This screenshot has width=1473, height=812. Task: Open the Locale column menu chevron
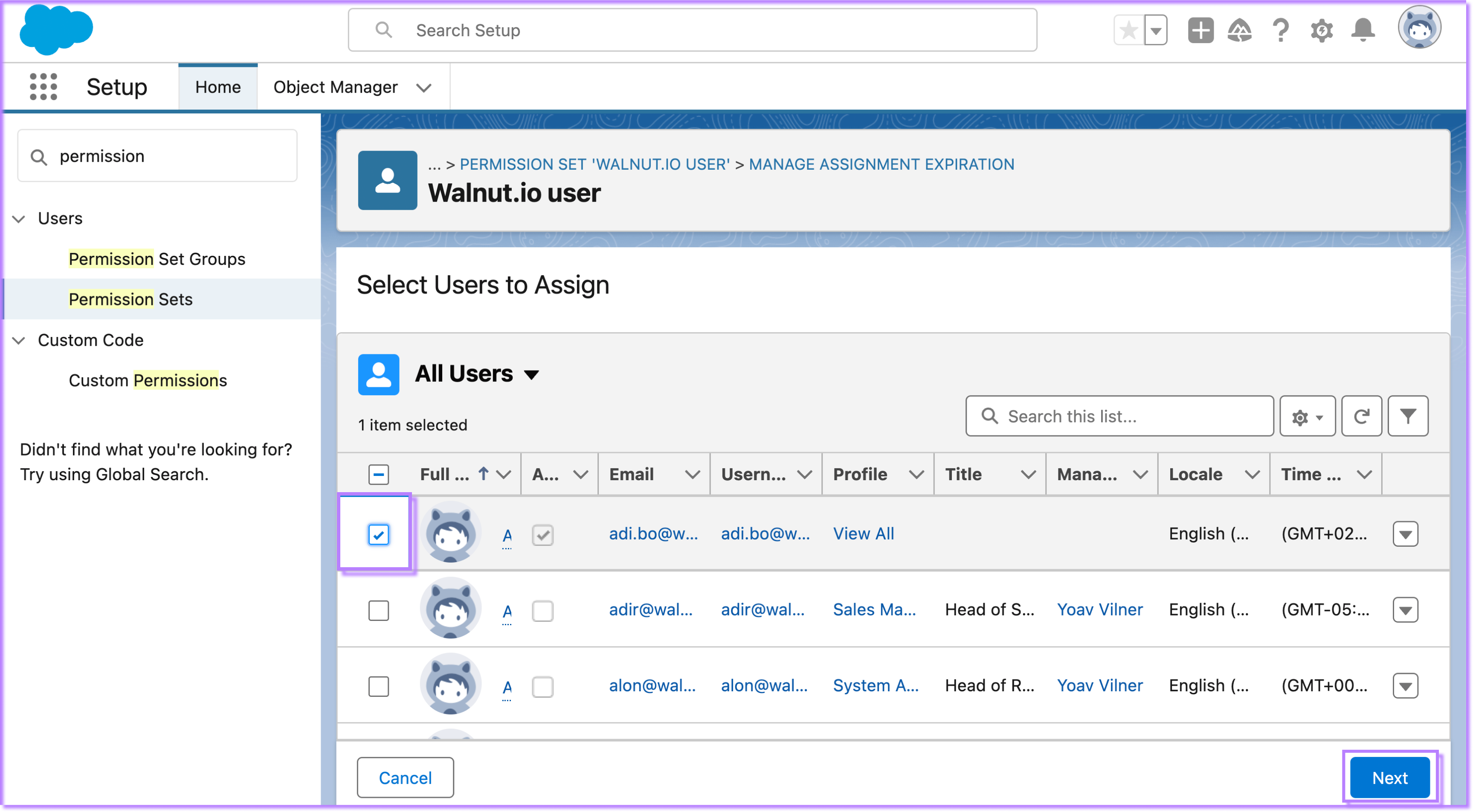pos(1252,475)
